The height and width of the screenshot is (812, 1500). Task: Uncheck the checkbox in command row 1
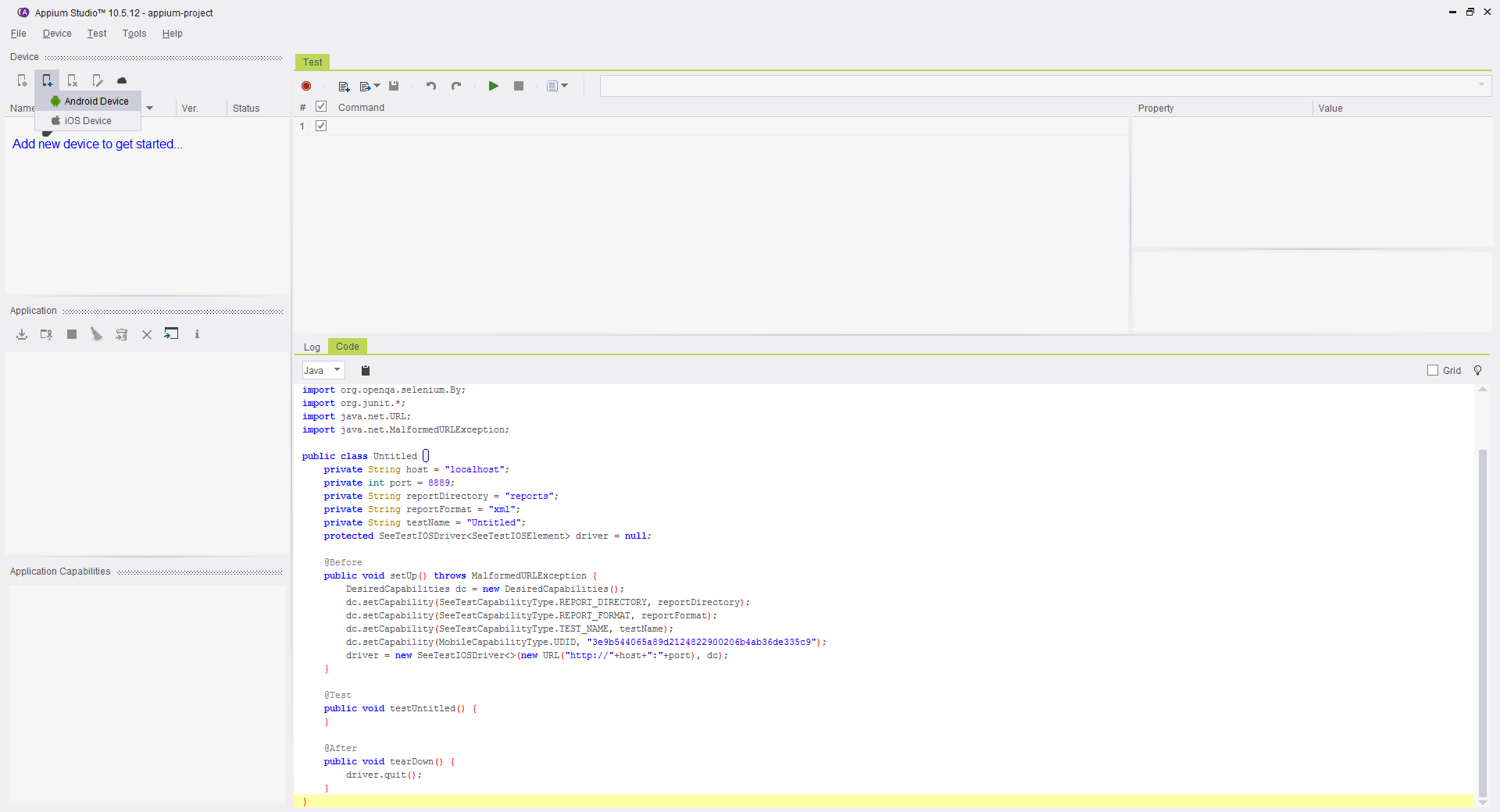(x=321, y=126)
